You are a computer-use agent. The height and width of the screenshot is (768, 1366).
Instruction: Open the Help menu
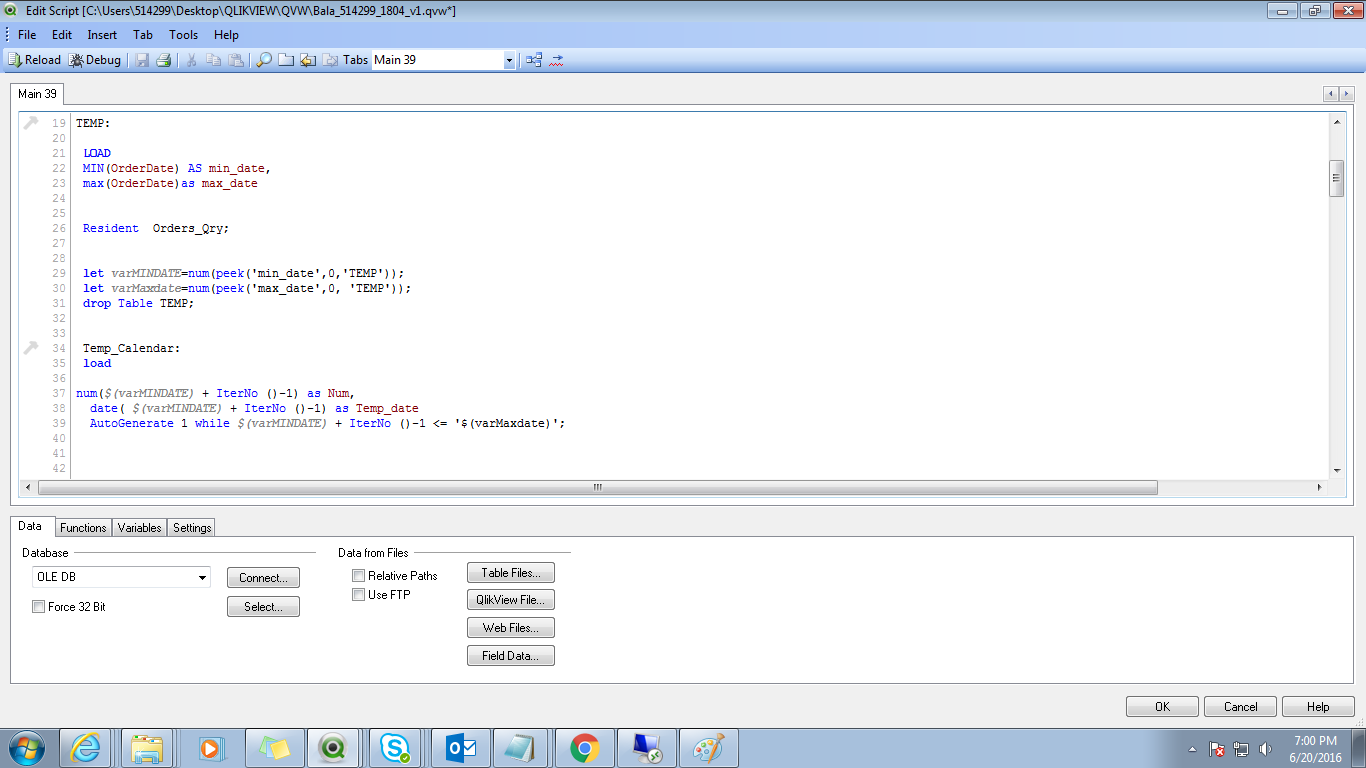pyautogui.click(x=226, y=35)
